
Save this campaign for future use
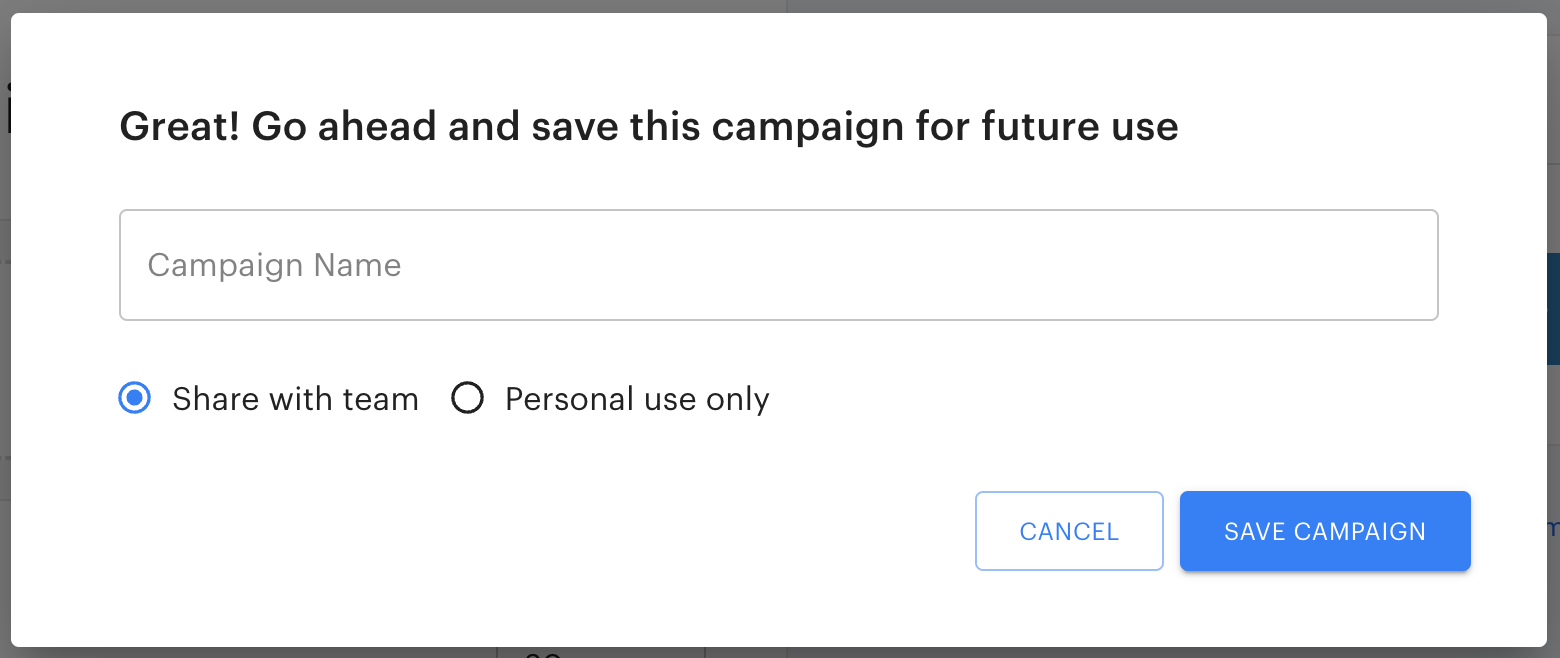(1324, 531)
